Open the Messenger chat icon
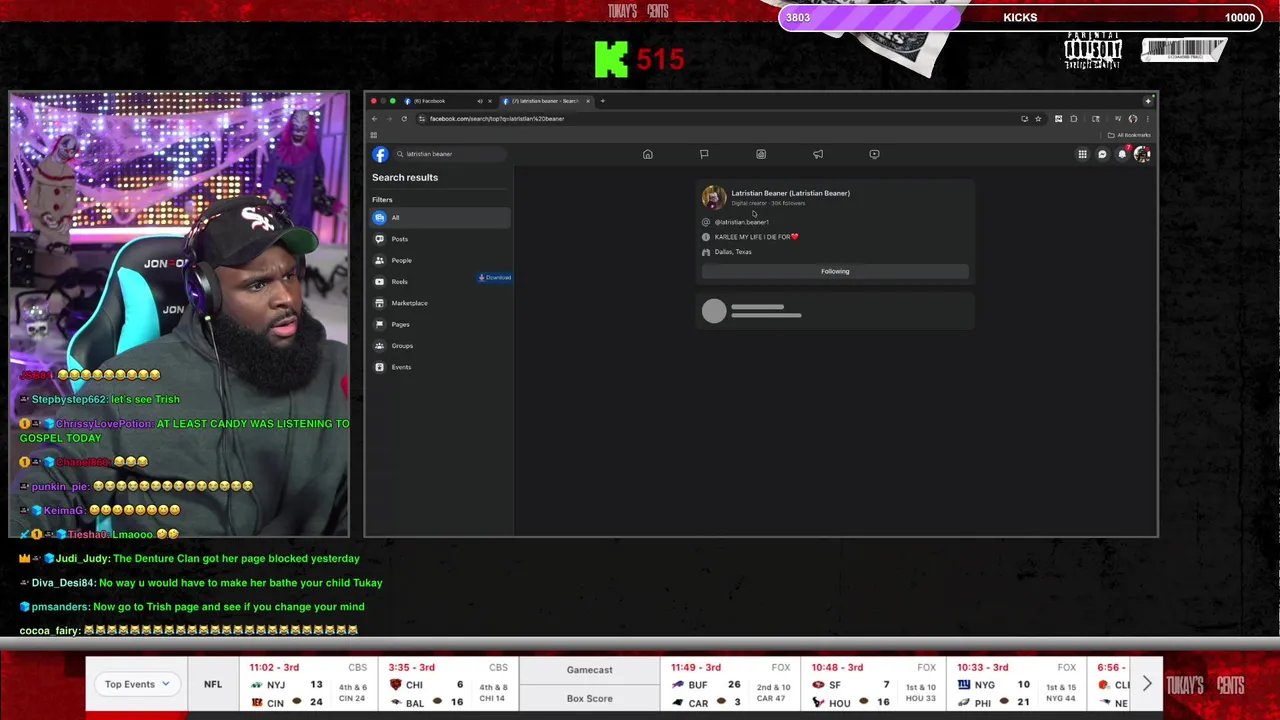This screenshot has width=1280, height=720. click(1102, 154)
